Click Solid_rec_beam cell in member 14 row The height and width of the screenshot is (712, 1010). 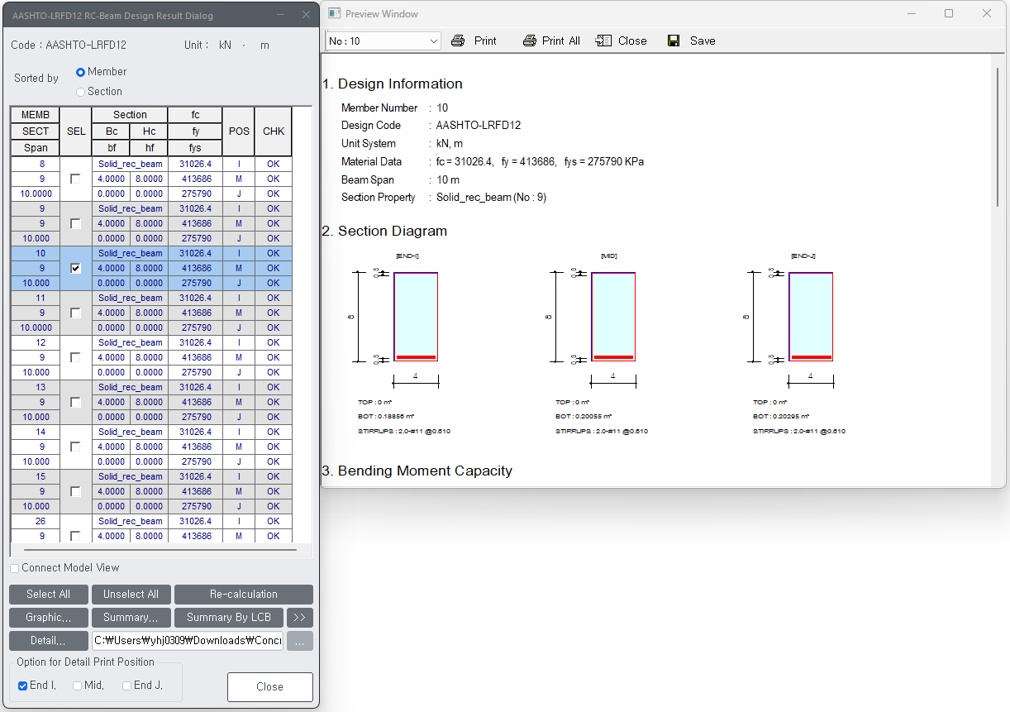[130, 432]
